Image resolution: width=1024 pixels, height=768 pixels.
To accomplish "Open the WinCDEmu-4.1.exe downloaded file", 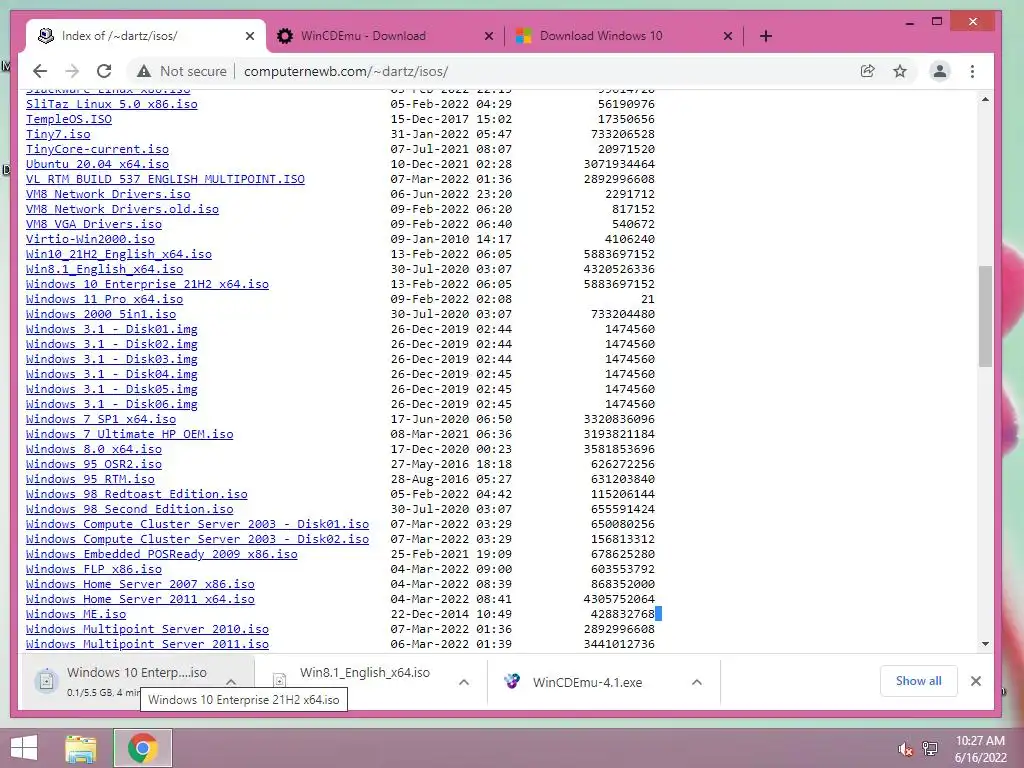I will [587, 682].
